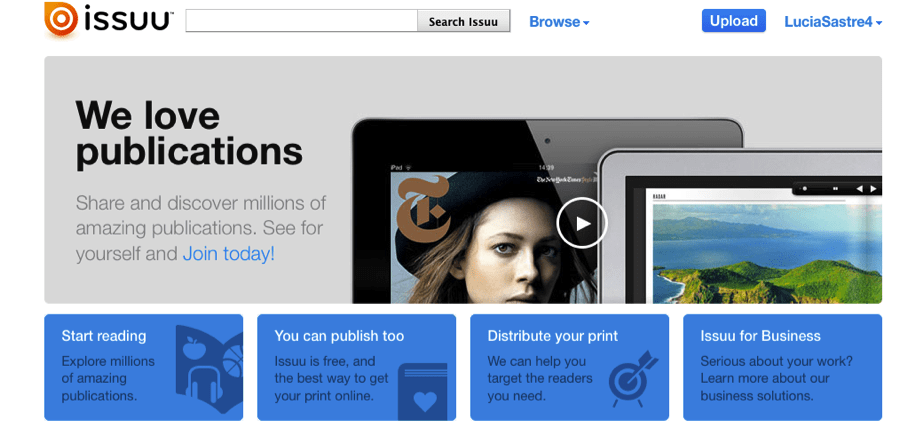Screen dimensions: 900x428
Task: Click the You can publish too heading
Action: (339, 336)
